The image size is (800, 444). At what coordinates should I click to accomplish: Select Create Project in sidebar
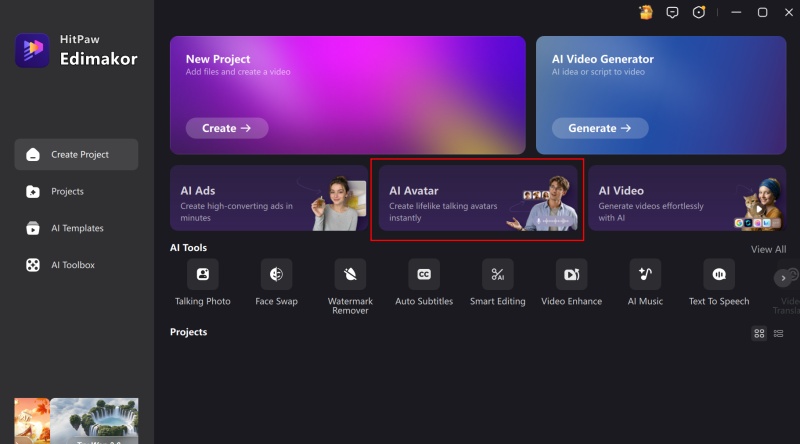tap(77, 155)
